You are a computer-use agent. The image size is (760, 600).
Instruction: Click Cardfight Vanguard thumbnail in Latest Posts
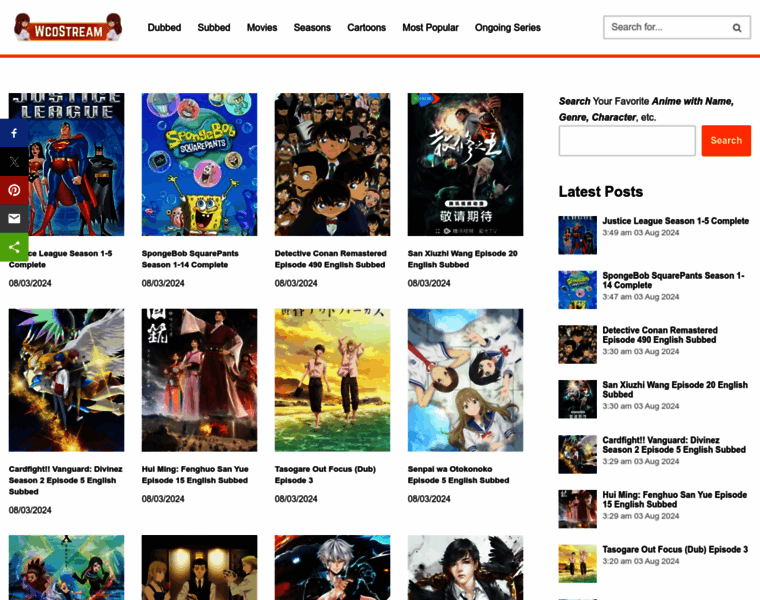[577, 454]
